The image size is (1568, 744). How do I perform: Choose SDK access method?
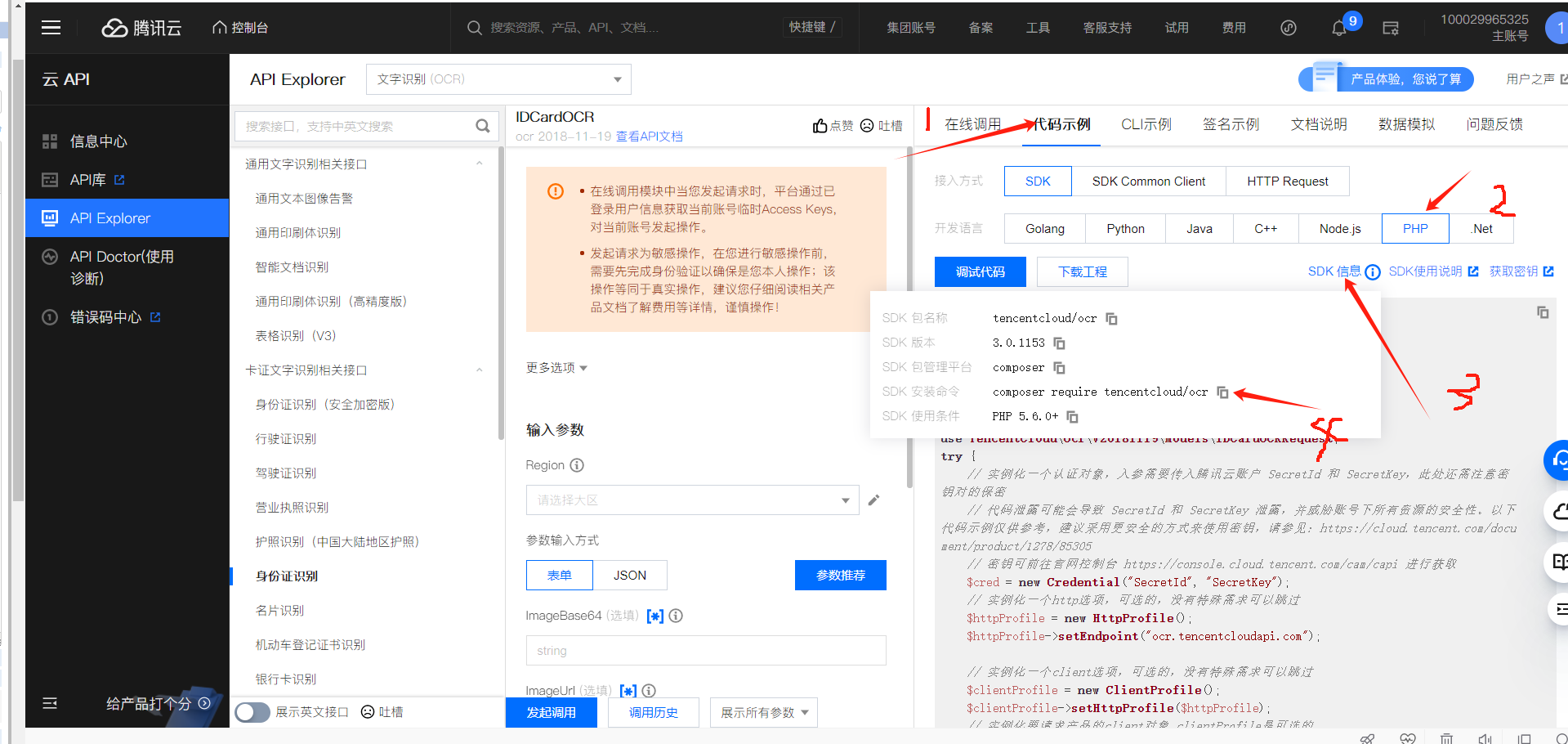[x=1038, y=182]
